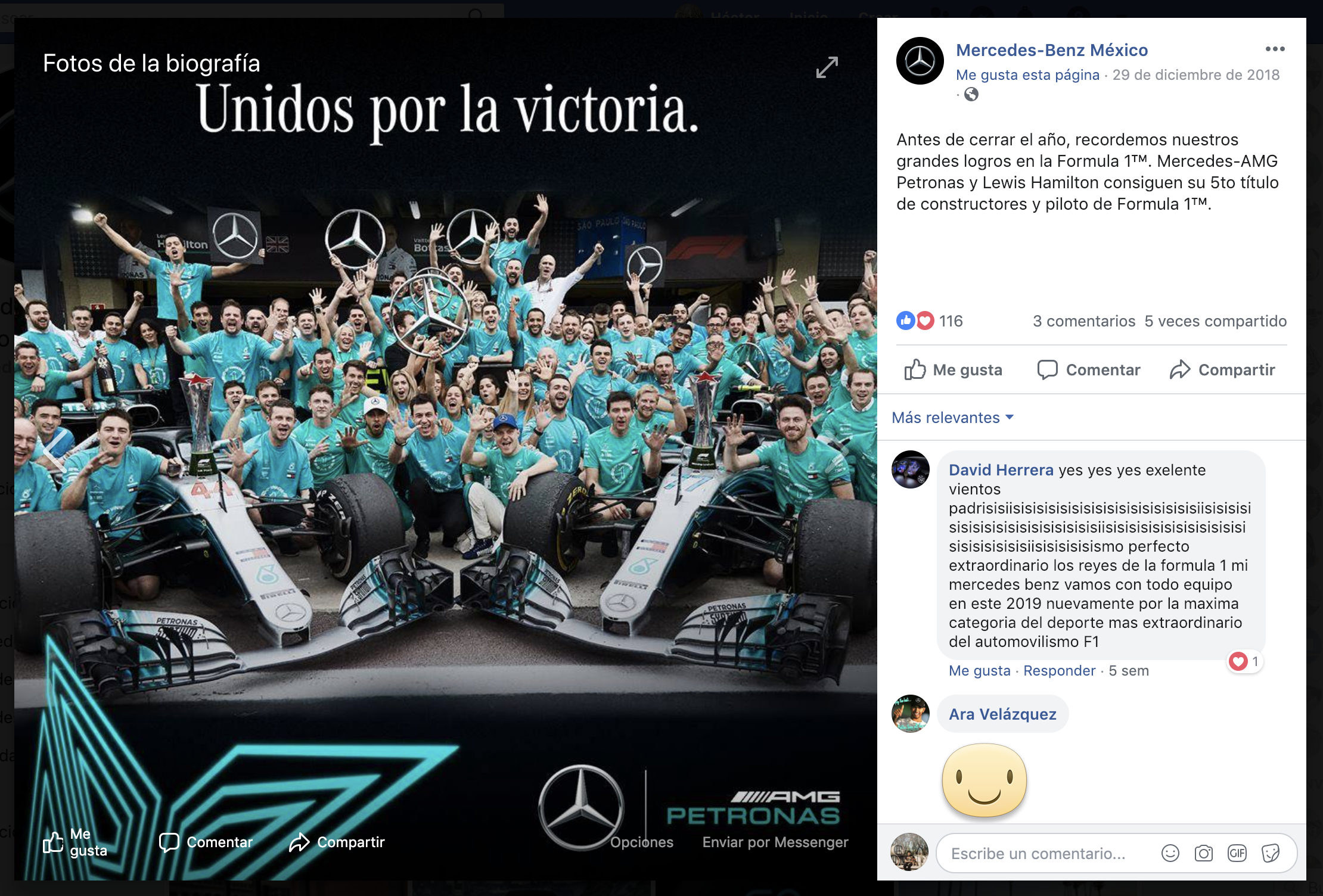Expand Más relevantes comment sorting dropdown
1323x896 pixels.
click(x=952, y=418)
